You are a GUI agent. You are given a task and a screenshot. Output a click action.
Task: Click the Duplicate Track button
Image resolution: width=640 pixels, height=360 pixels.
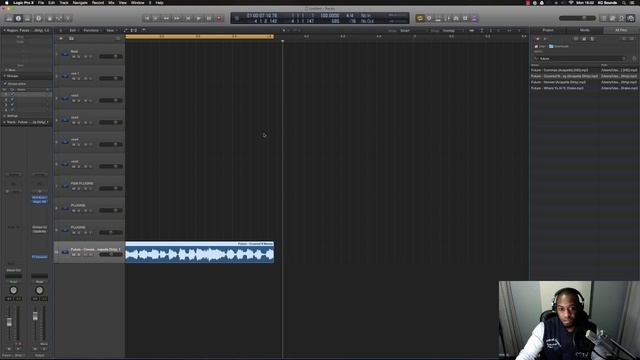pos(71,38)
